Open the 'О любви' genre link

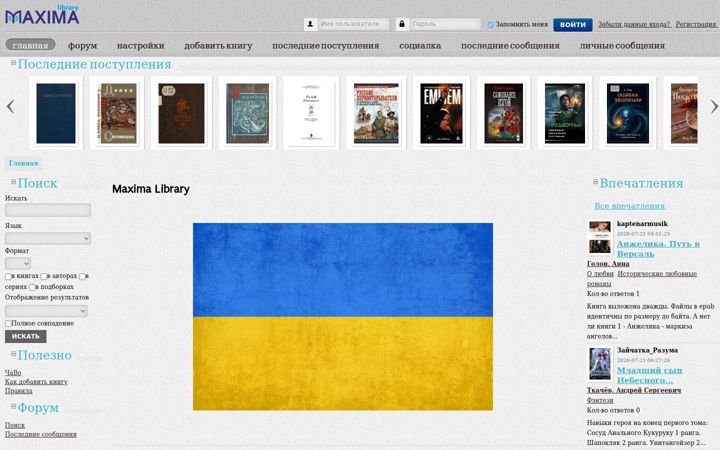pos(600,274)
